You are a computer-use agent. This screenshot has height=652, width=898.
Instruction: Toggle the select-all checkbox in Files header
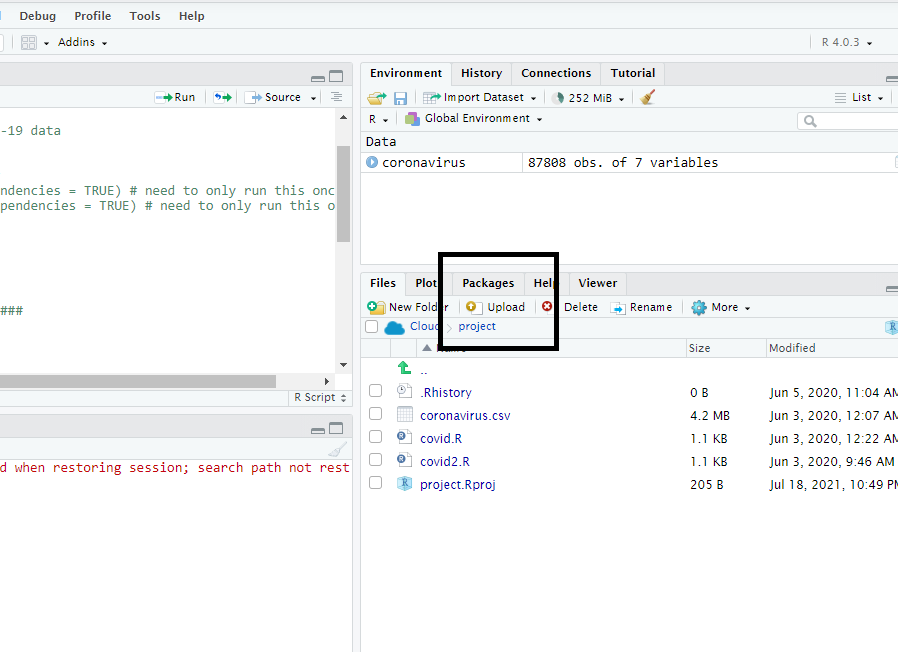pos(372,326)
